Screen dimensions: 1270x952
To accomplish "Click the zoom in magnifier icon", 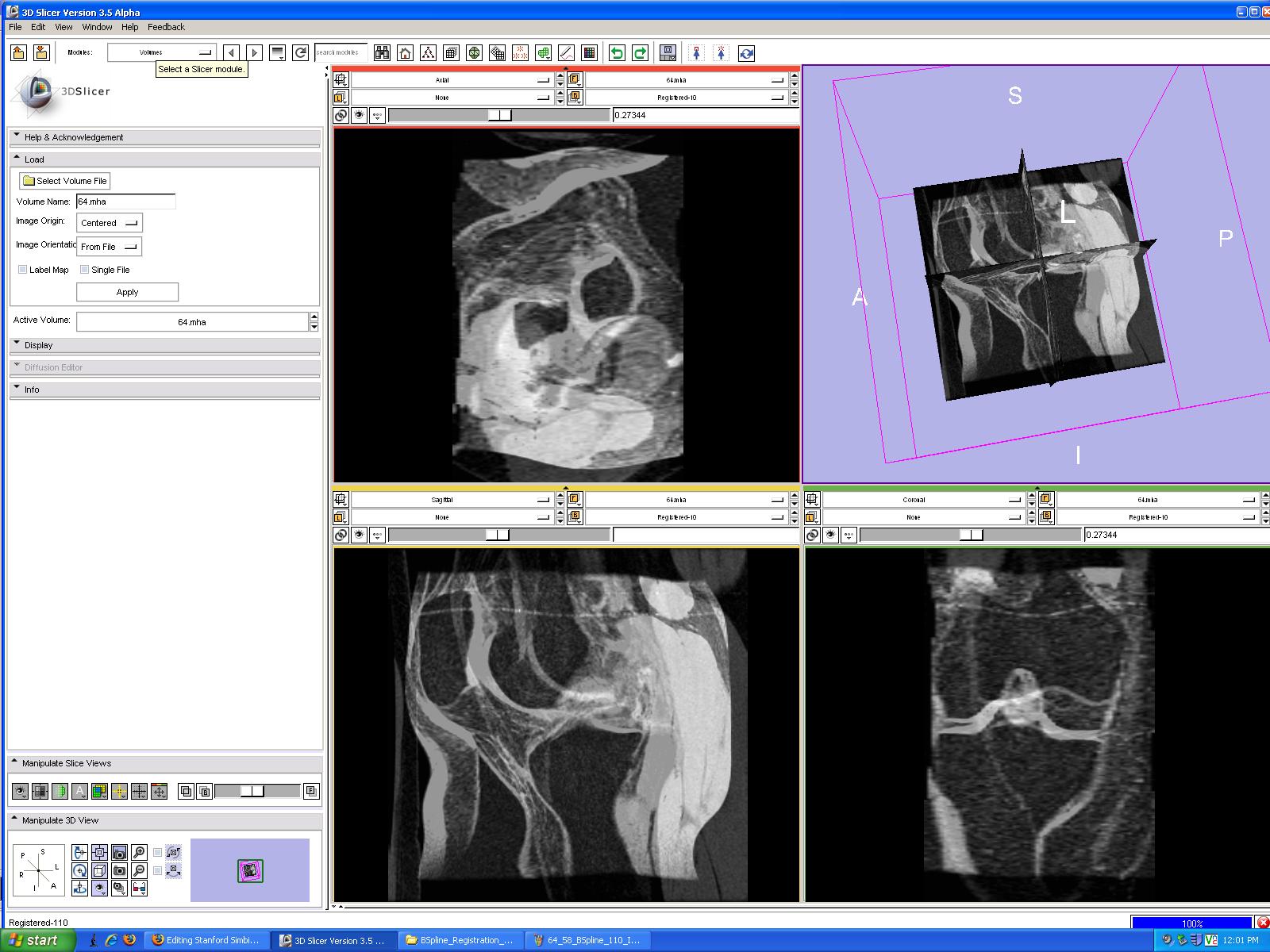I will click(x=139, y=853).
